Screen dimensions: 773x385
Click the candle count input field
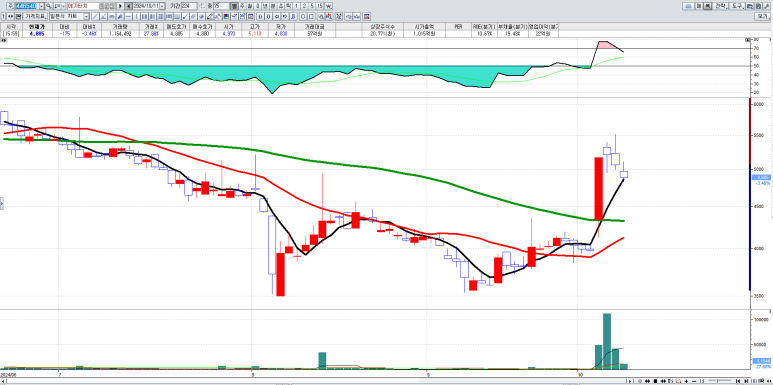220,6
